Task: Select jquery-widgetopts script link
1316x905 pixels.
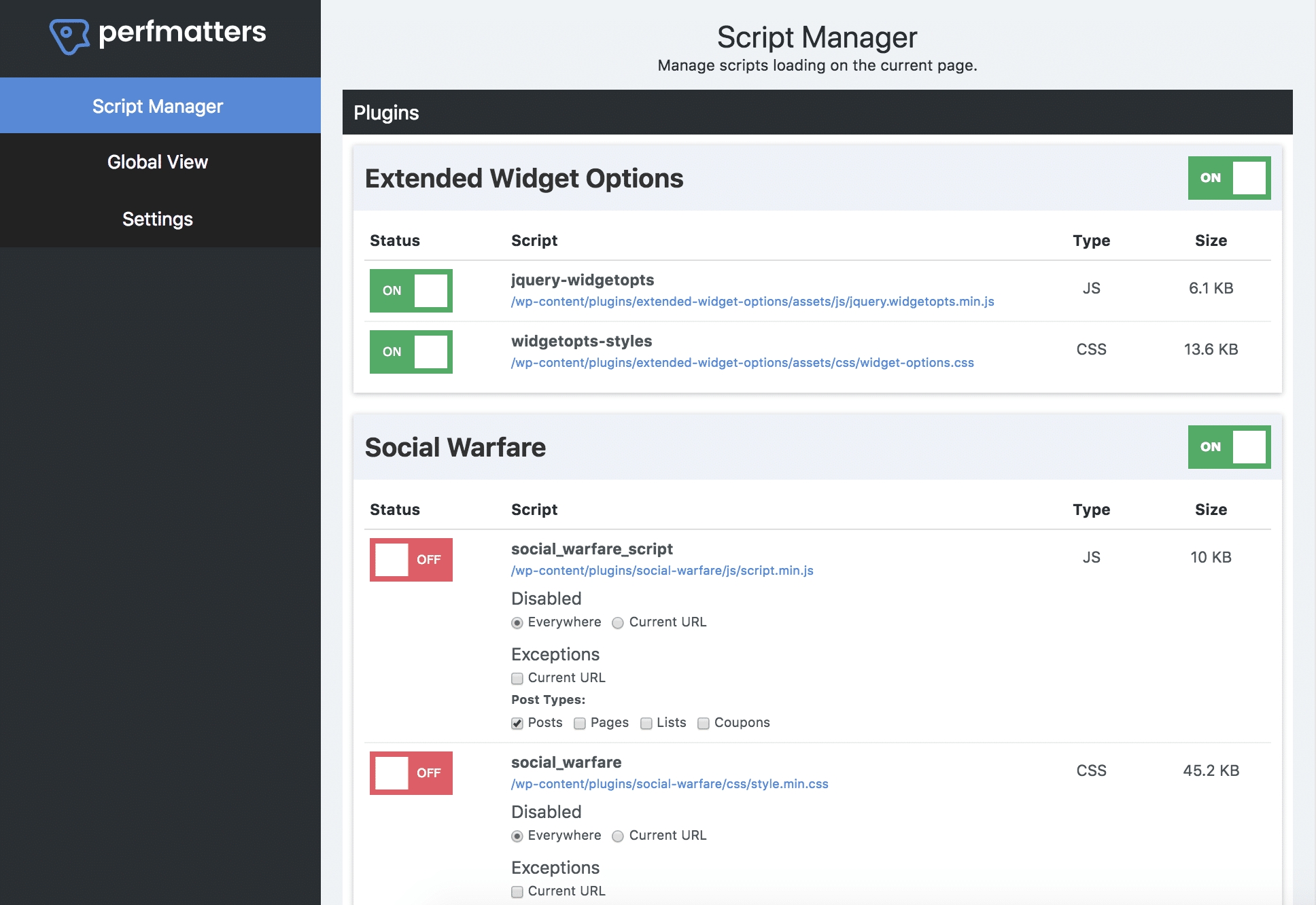Action: [725, 300]
